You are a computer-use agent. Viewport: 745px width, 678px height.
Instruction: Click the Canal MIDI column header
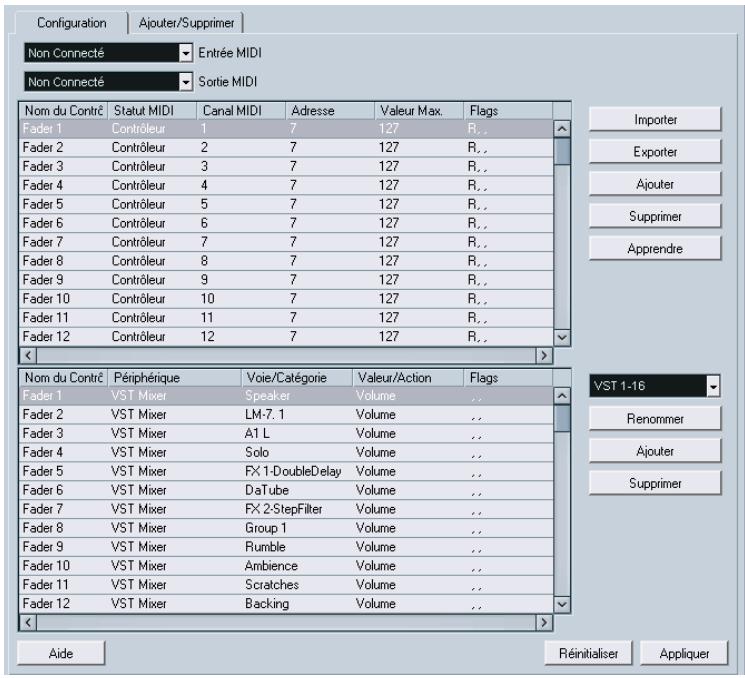click(x=241, y=111)
